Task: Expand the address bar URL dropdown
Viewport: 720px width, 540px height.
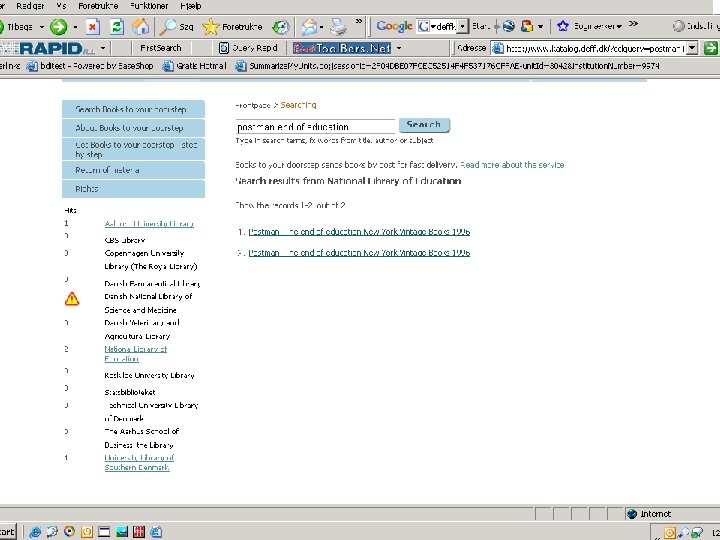Action: (692, 48)
